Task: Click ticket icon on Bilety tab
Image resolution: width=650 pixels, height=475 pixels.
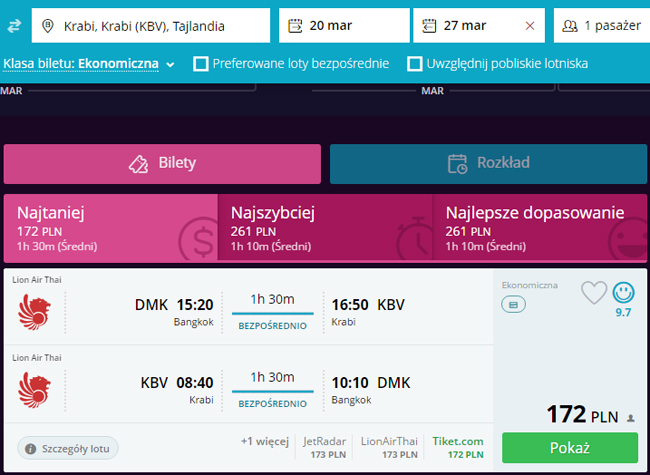Action: (x=138, y=164)
